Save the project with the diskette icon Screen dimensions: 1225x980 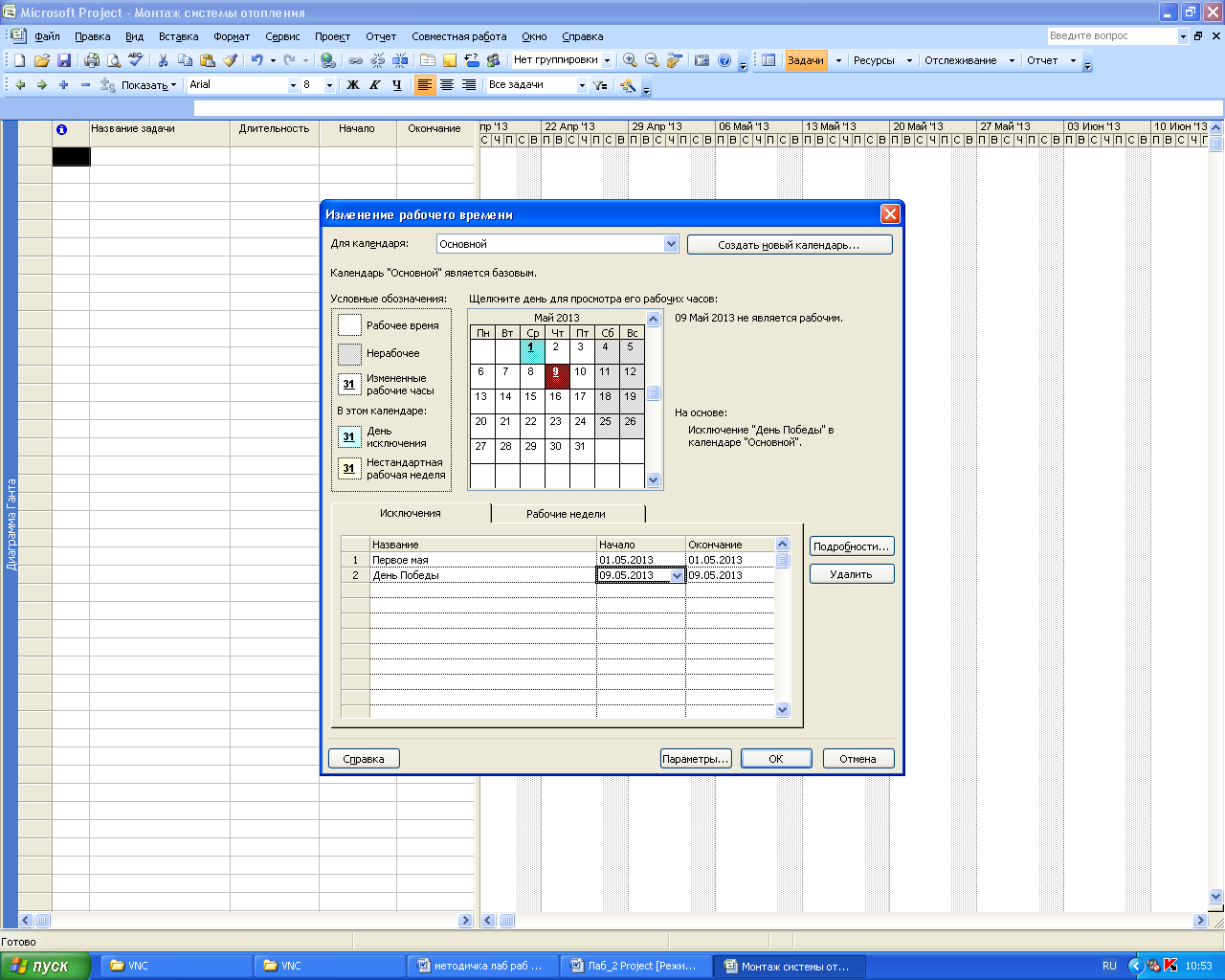point(64,60)
